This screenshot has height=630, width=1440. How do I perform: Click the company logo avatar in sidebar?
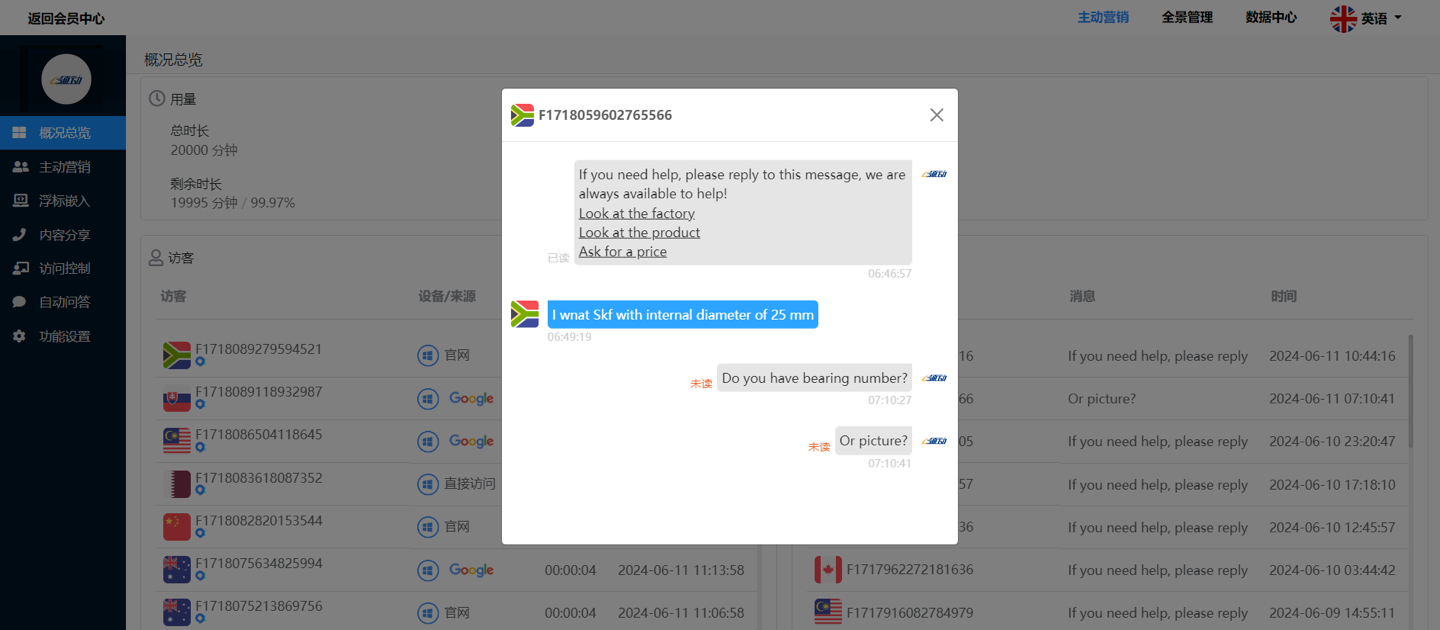tap(66, 79)
